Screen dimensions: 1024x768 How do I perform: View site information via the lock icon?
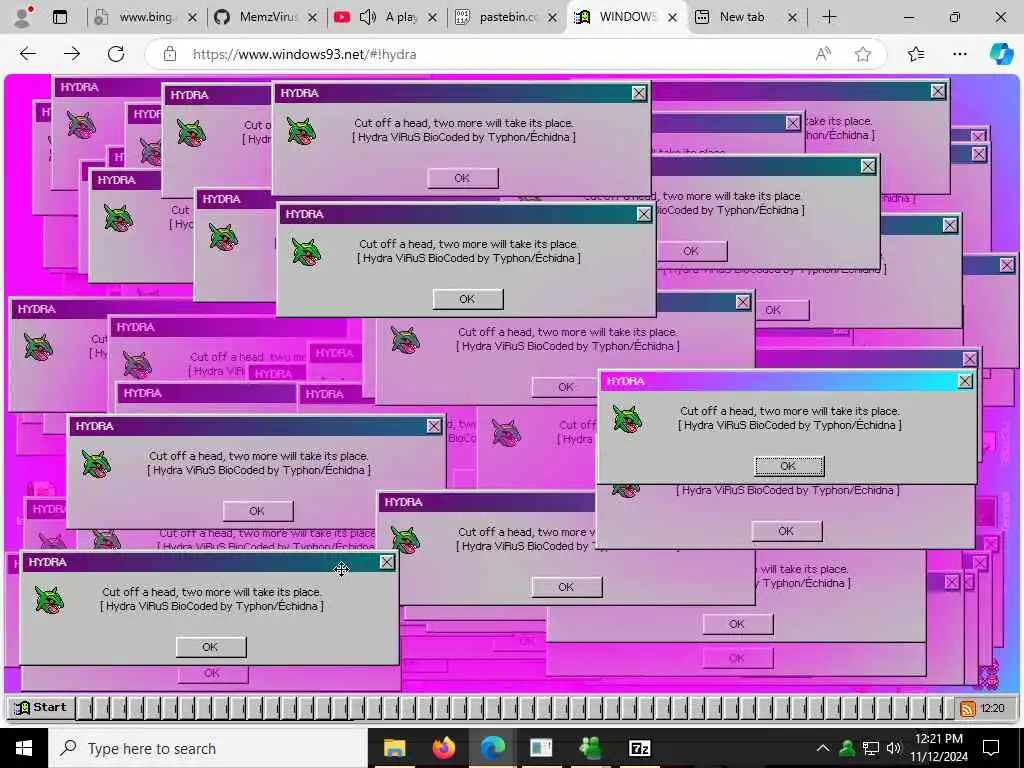(x=170, y=54)
